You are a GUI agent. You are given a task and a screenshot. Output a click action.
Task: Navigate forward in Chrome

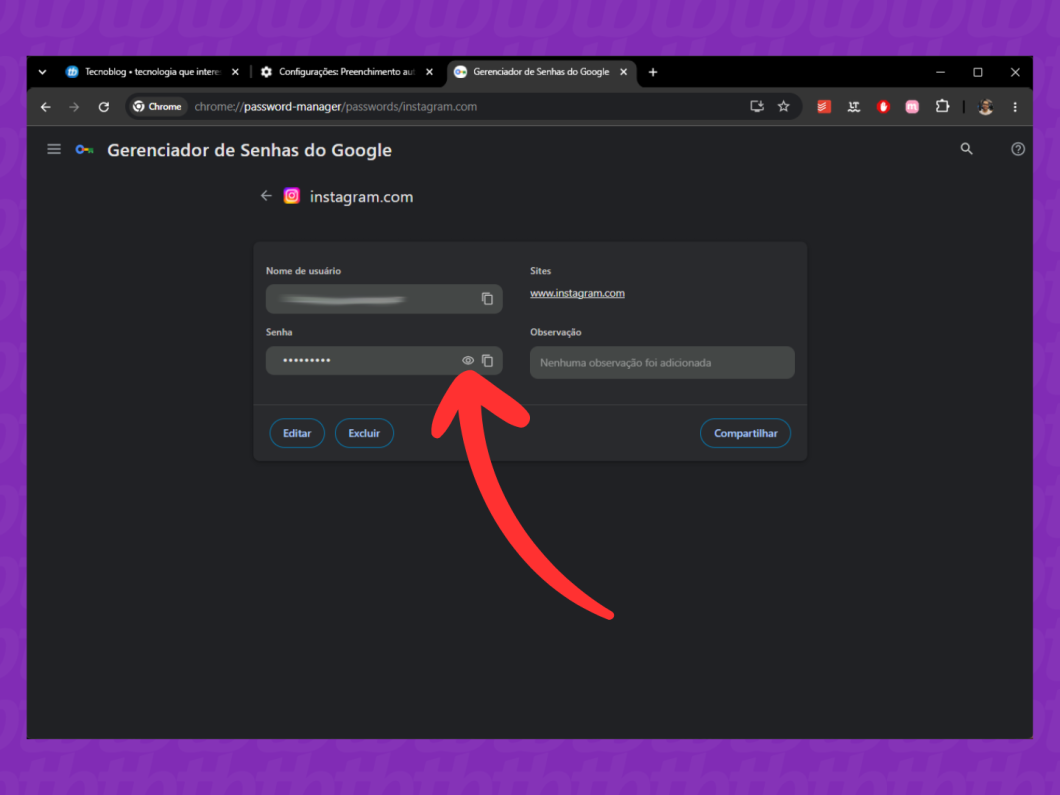[x=74, y=107]
